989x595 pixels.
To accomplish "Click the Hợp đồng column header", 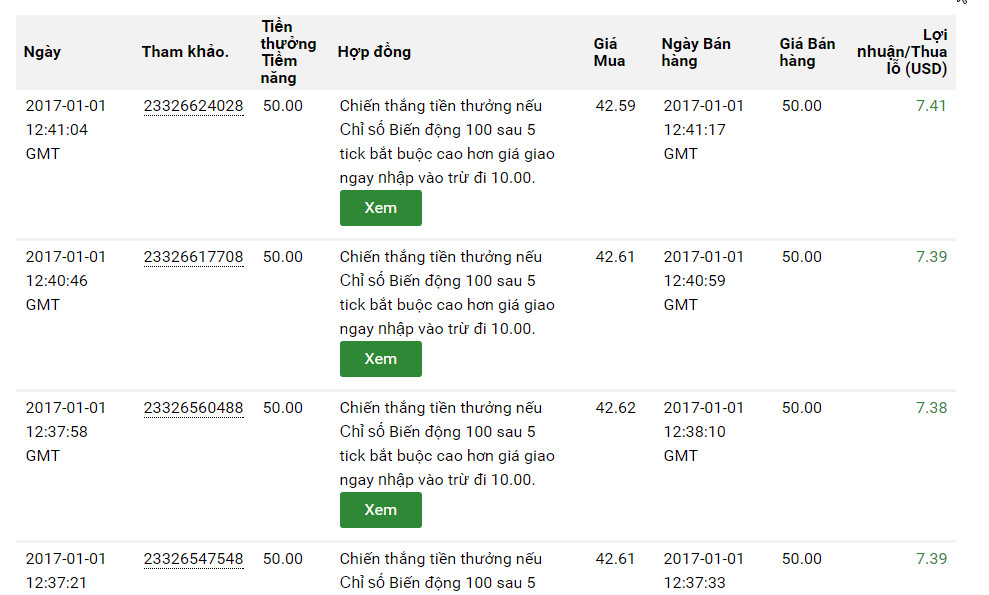I will 374,52.
